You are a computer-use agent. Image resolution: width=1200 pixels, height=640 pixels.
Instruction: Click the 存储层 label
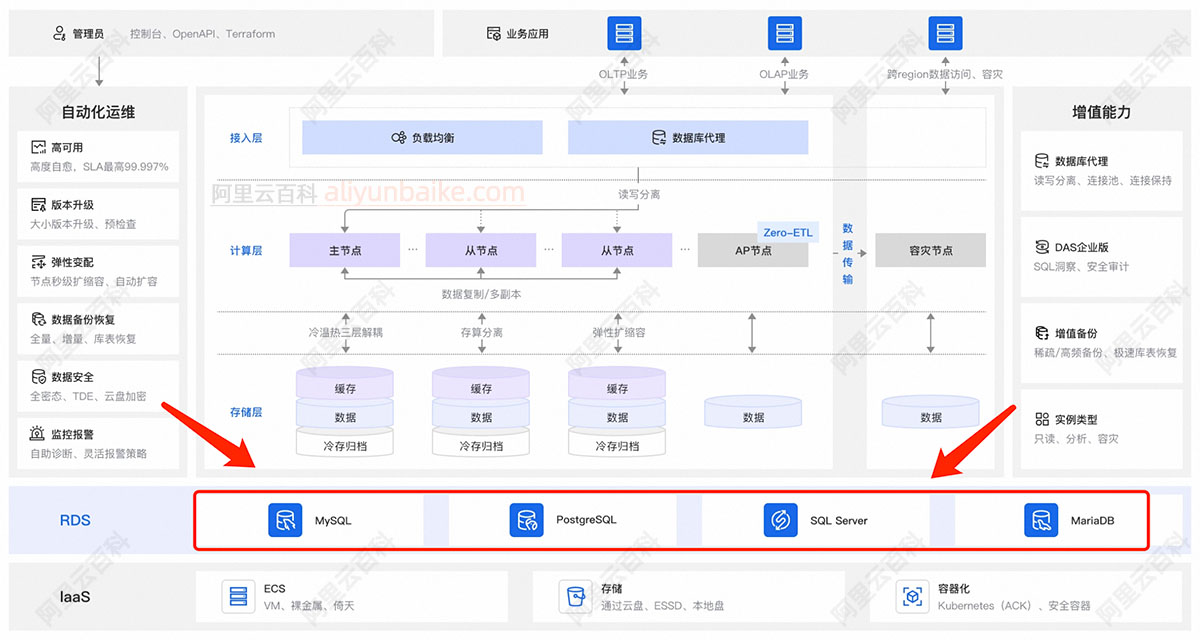click(x=246, y=411)
